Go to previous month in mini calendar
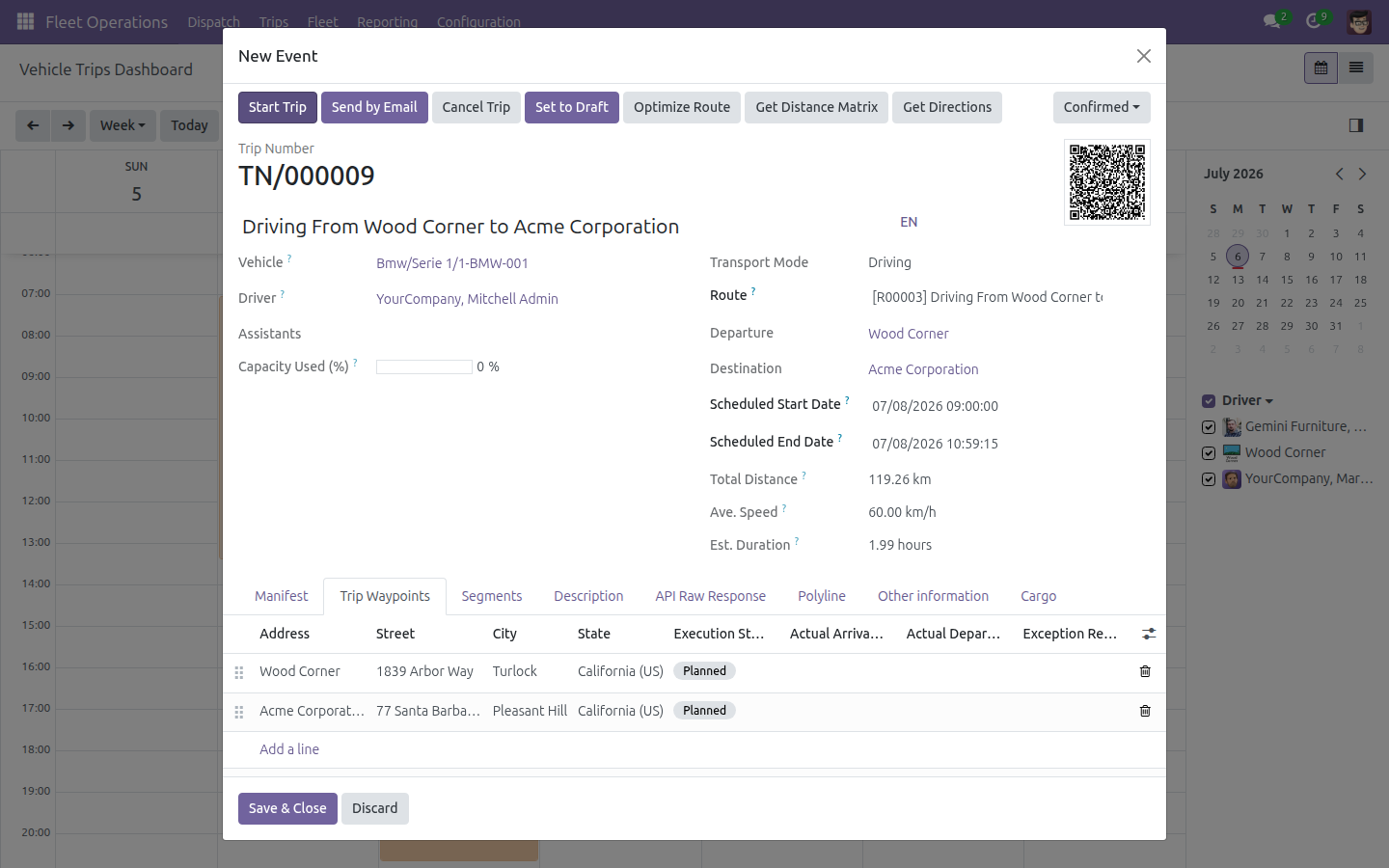Viewport: 1389px width, 868px height. pyautogui.click(x=1339, y=174)
